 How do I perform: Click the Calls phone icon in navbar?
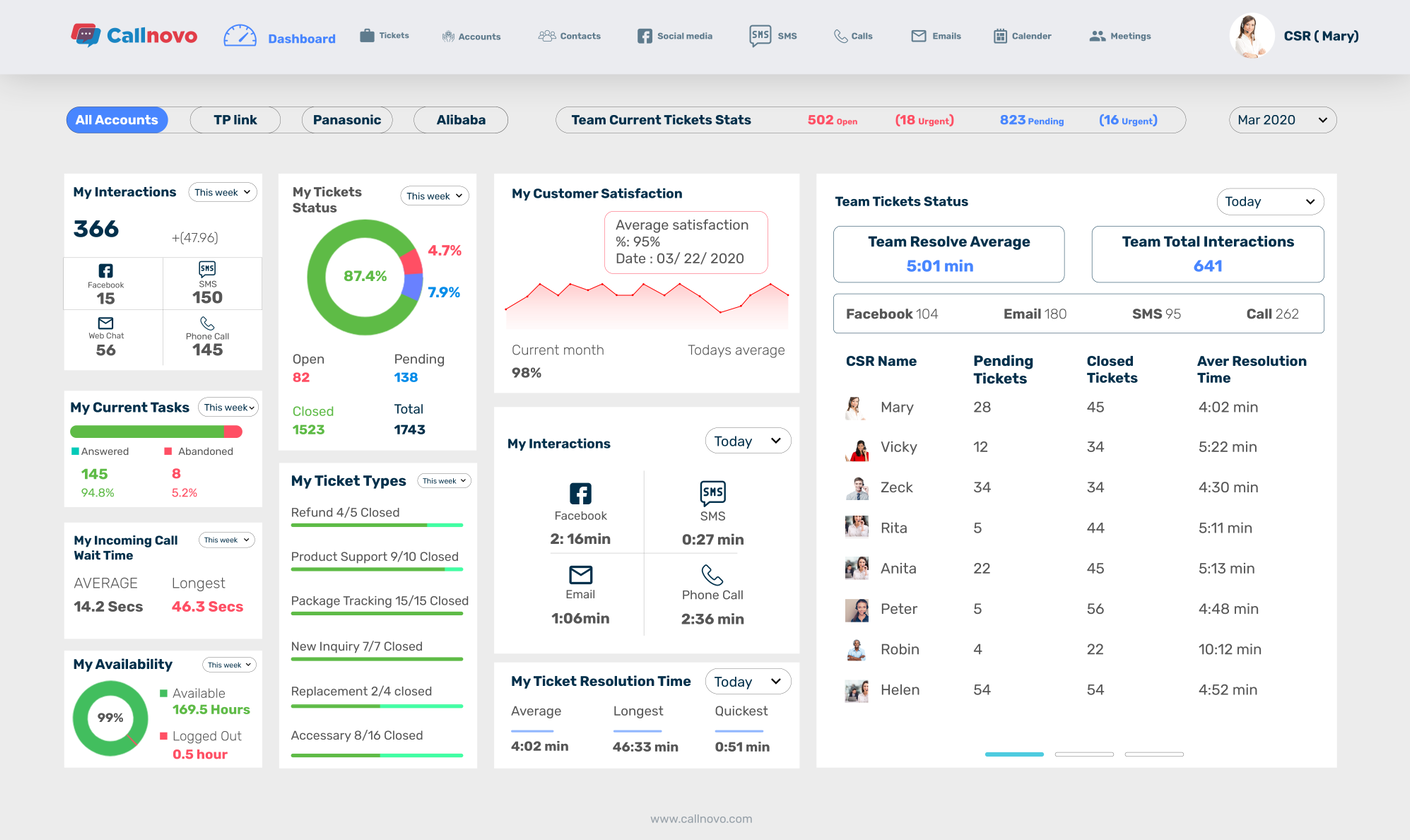point(840,36)
